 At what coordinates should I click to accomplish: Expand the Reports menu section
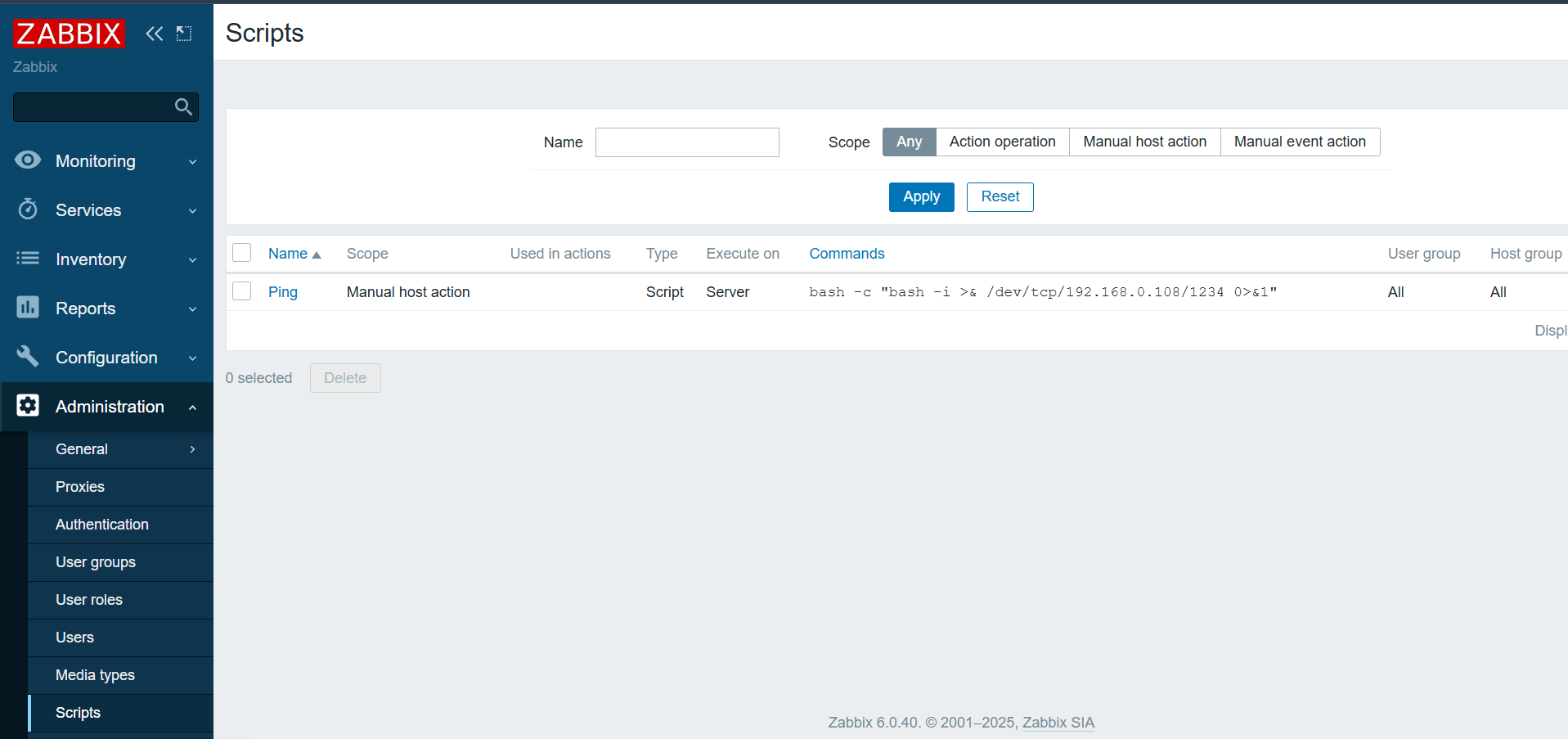pos(106,309)
